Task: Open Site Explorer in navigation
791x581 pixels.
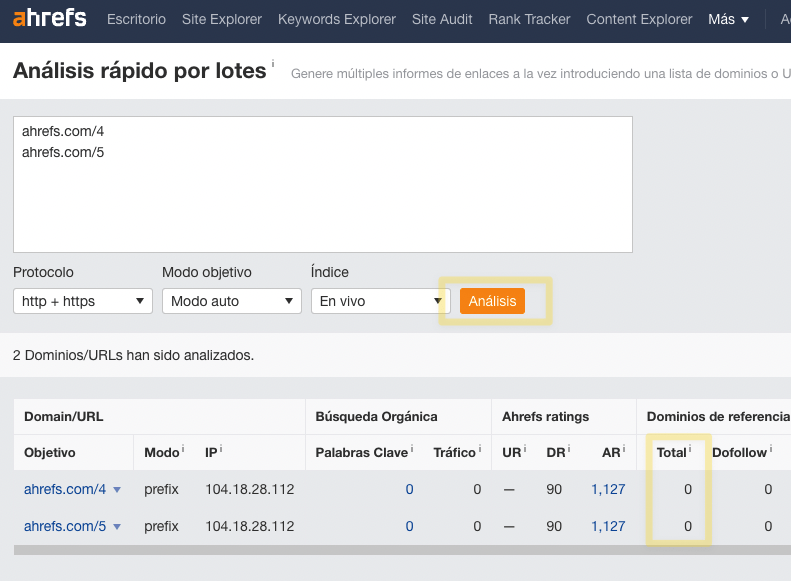Action: pyautogui.click(x=222, y=19)
